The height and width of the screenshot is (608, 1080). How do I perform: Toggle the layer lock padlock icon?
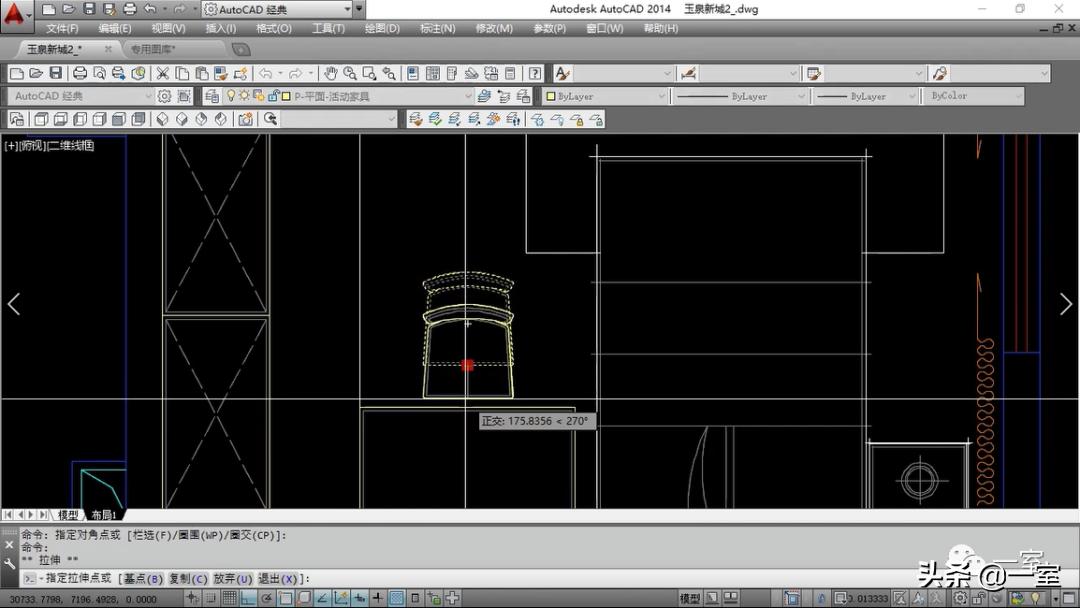tap(272, 96)
